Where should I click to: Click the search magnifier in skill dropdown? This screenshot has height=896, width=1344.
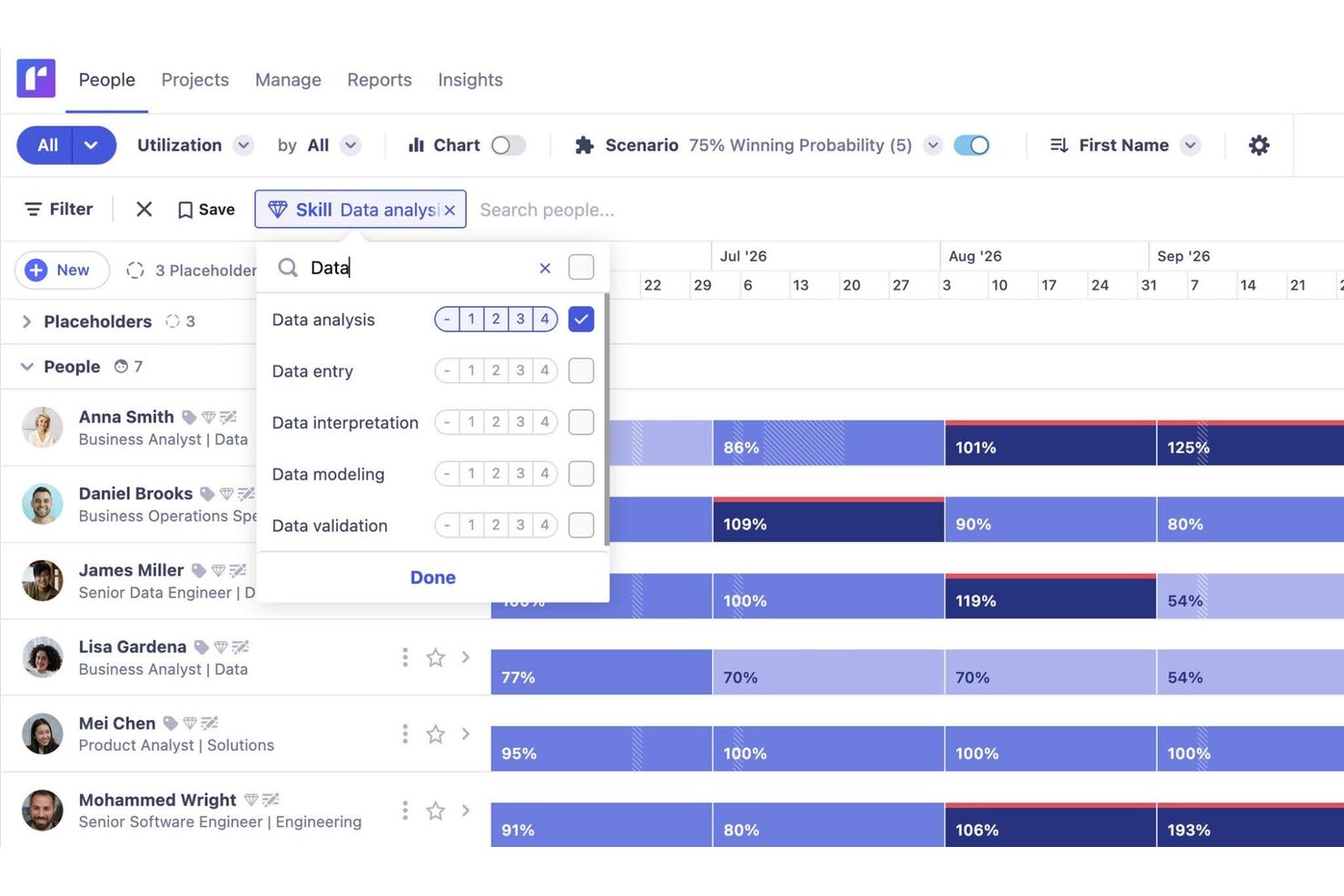[288, 267]
